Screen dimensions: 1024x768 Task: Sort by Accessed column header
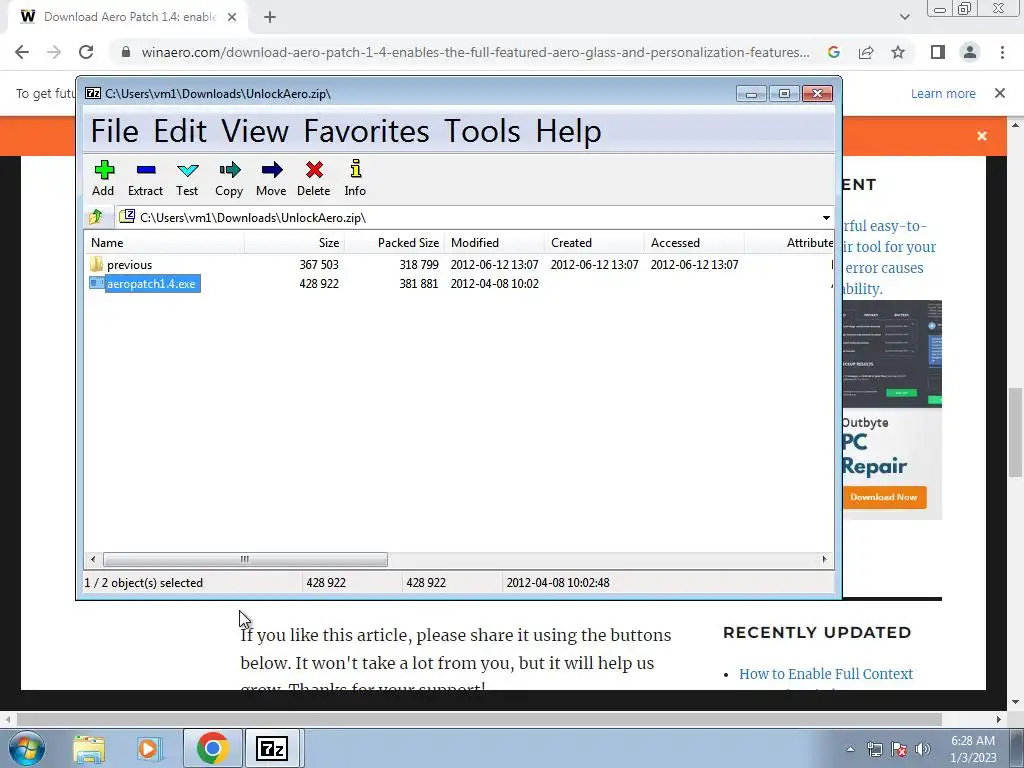point(694,242)
